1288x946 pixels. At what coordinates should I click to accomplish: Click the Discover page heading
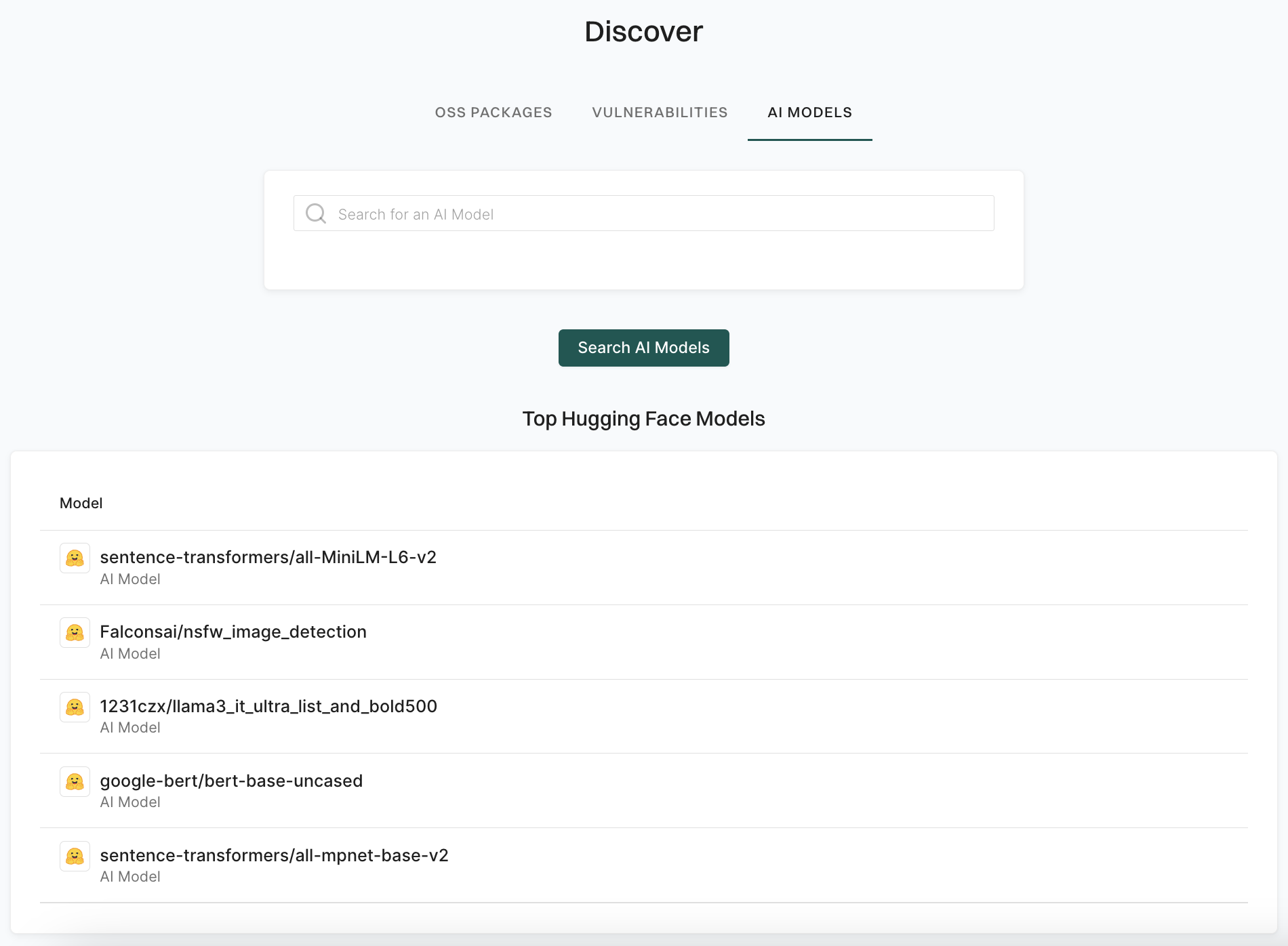coord(643,30)
